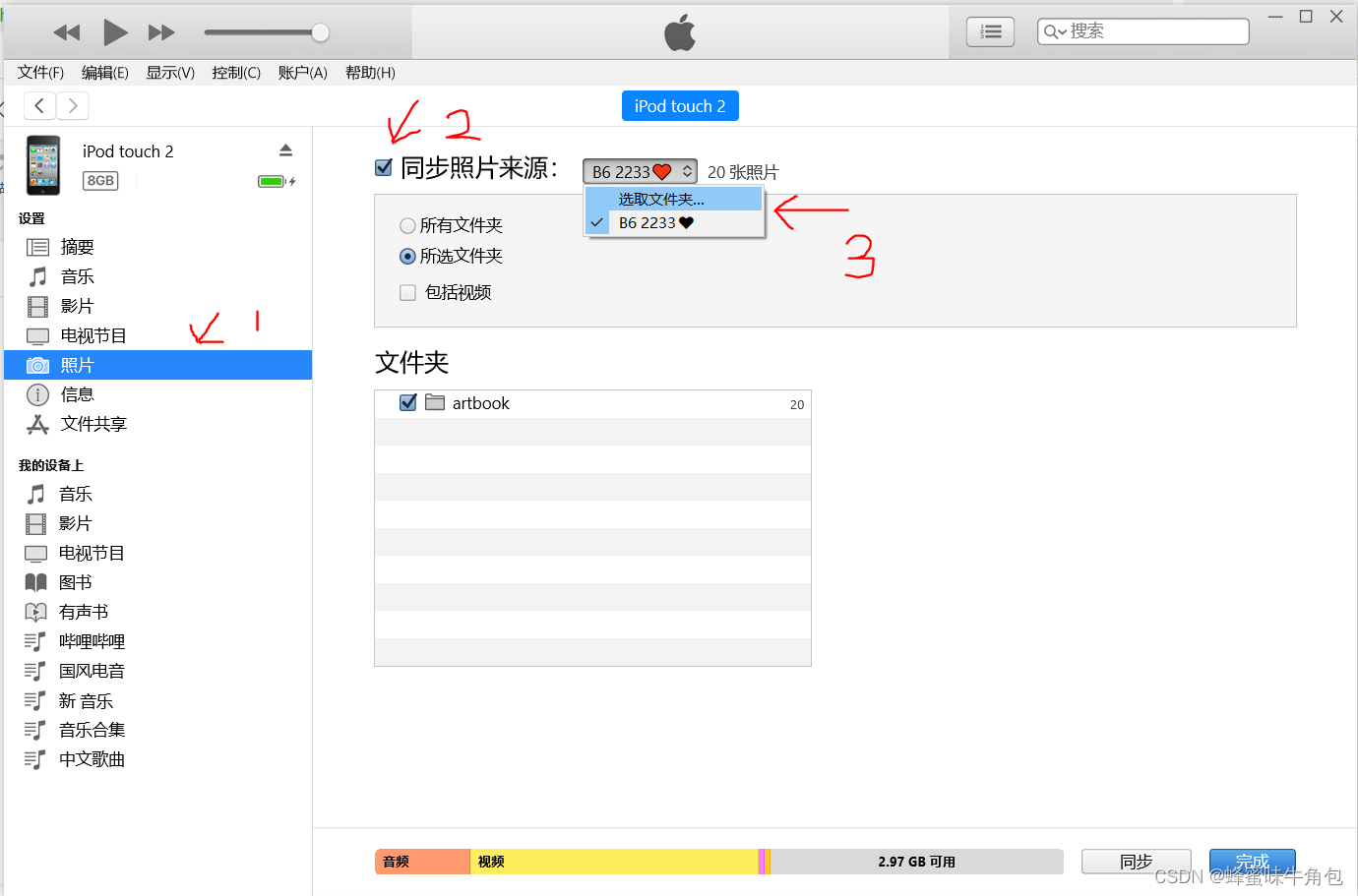Viewport: 1358px width, 896px height.
Task: Select 文件共享 apps icon in sidebar
Action: pos(37,424)
